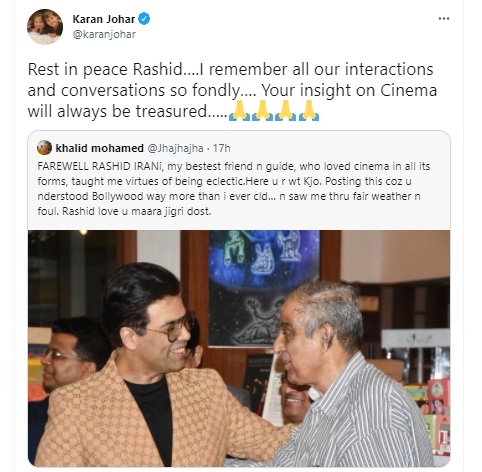This screenshot has height=472, width=482.
Task: Open the quoted FAREWELL RASHID IRANi tweet text
Action: pos(233,189)
